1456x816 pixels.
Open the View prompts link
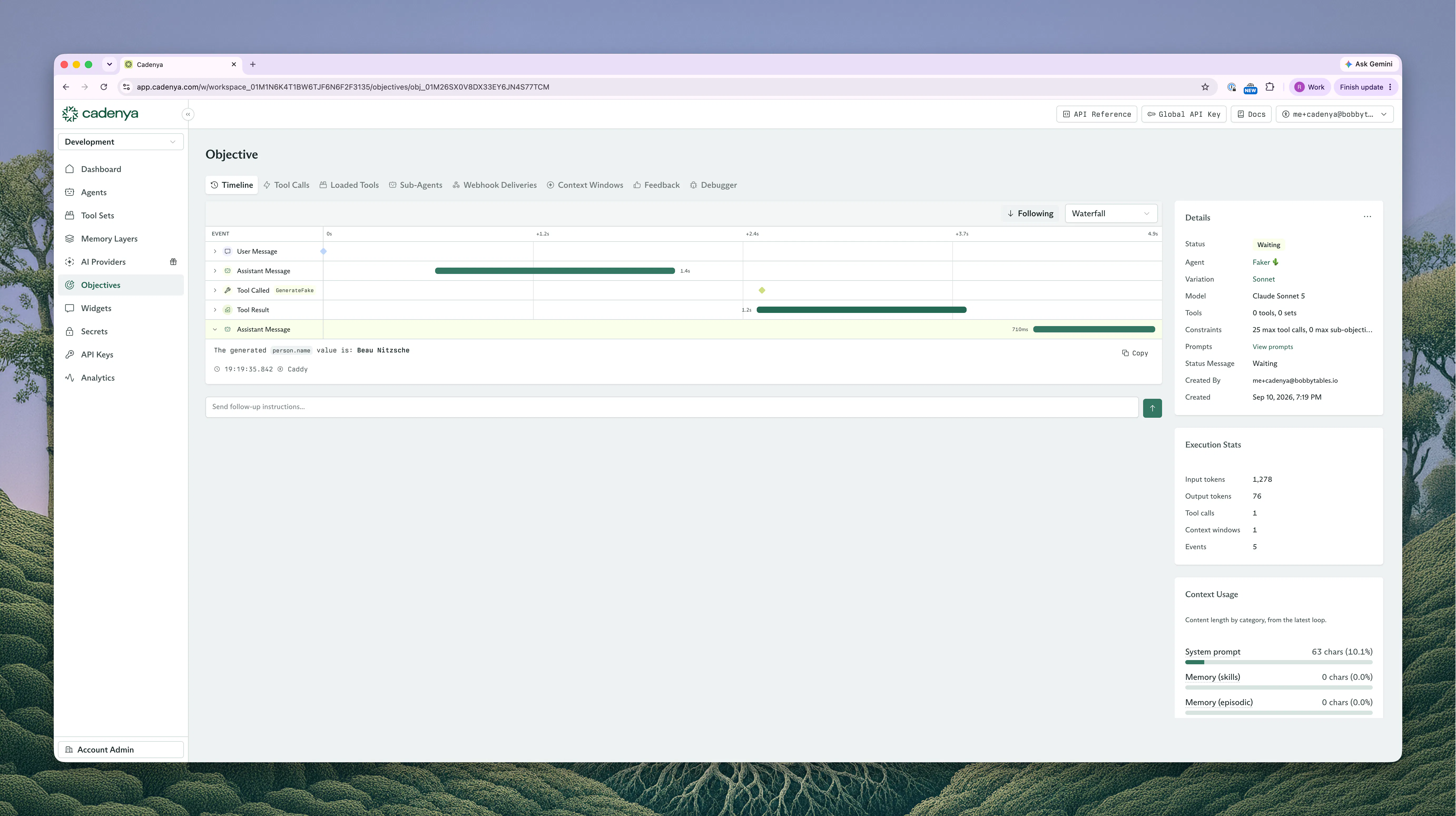1272,346
